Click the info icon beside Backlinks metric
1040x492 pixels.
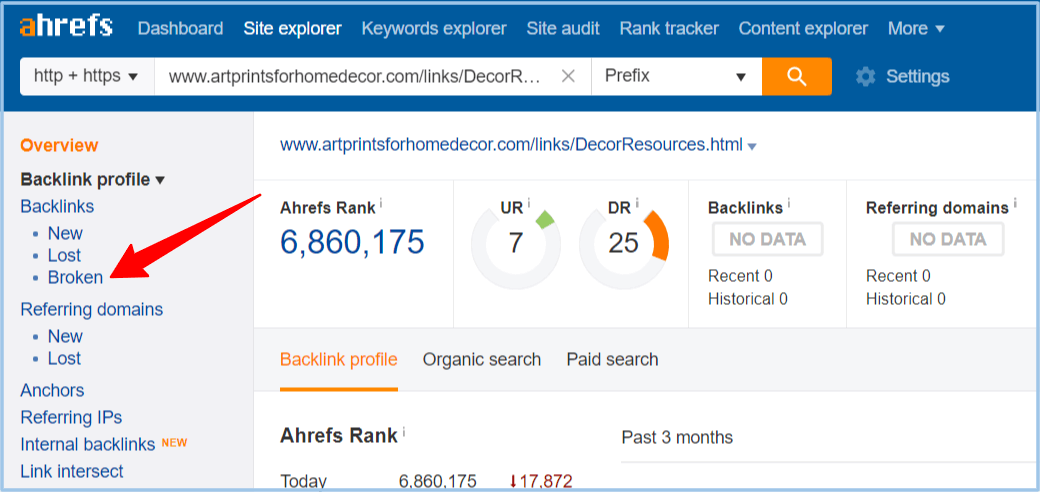789,203
